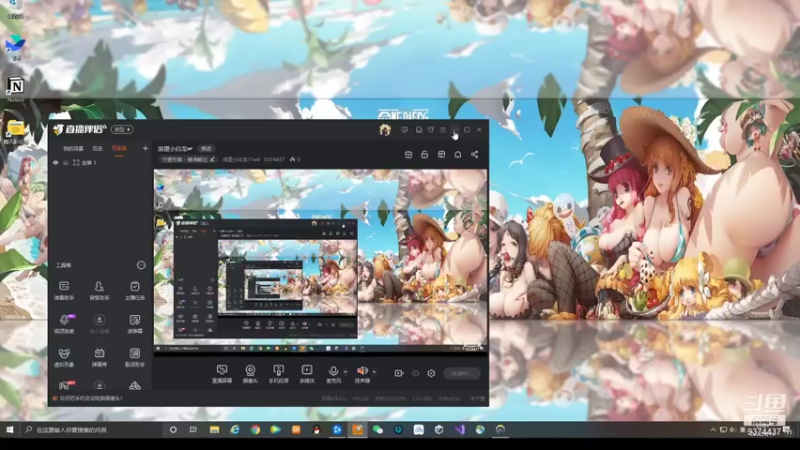
Task: Open the user avatar in title bar
Action: pyautogui.click(x=385, y=130)
